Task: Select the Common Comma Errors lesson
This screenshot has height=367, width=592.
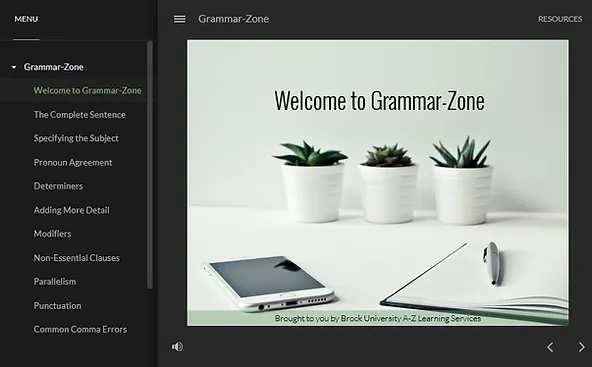Action: pyautogui.click(x=80, y=329)
